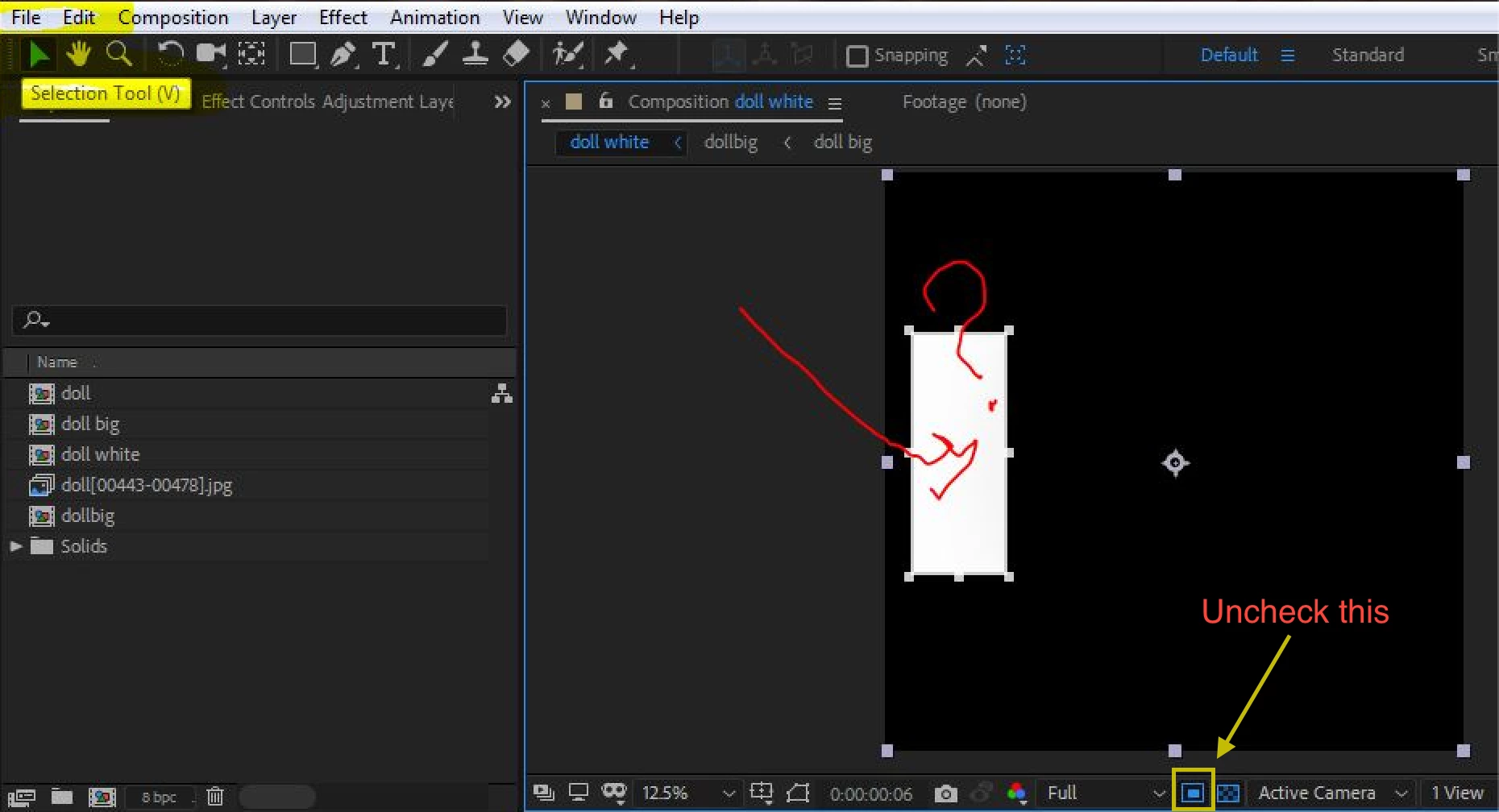Viewport: 1499px width, 812px height.
Task: Click the project search field
Action: [x=260, y=321]
